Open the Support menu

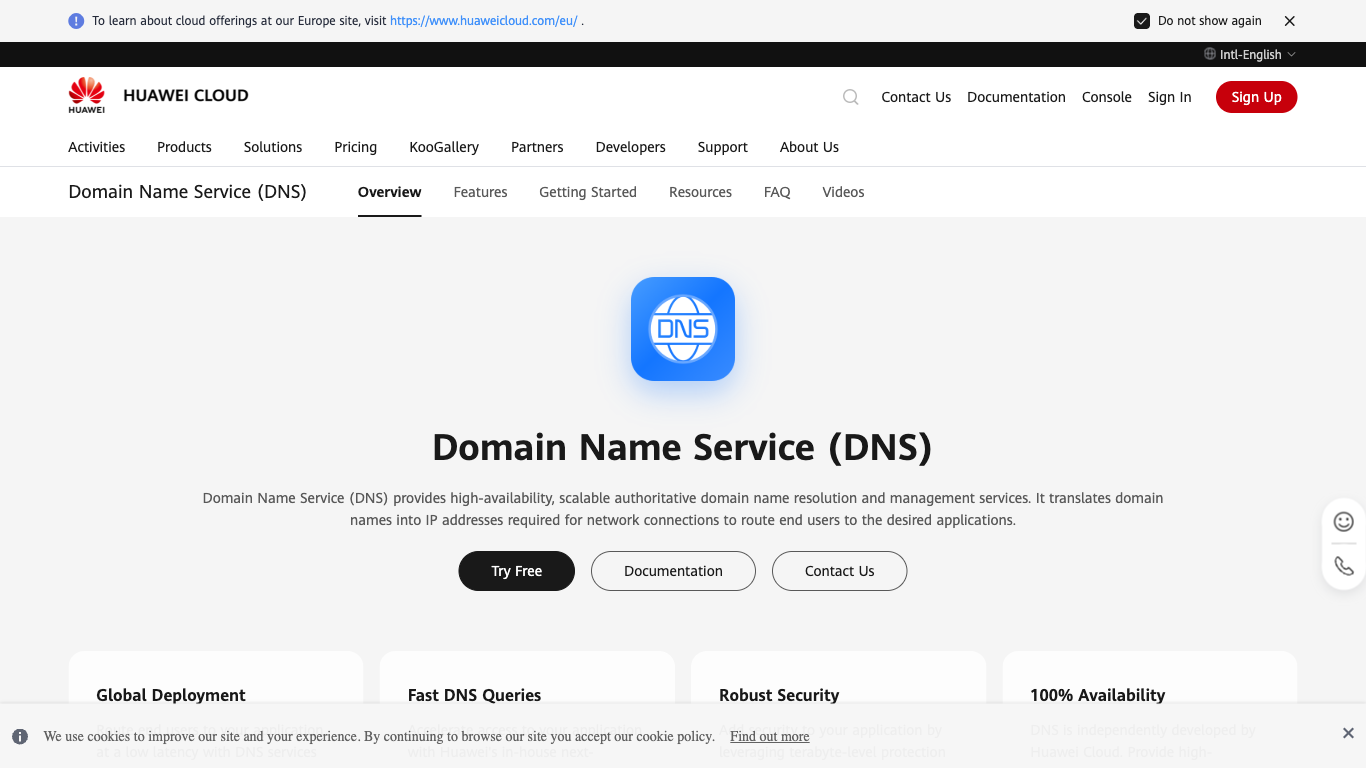(723, 147)
